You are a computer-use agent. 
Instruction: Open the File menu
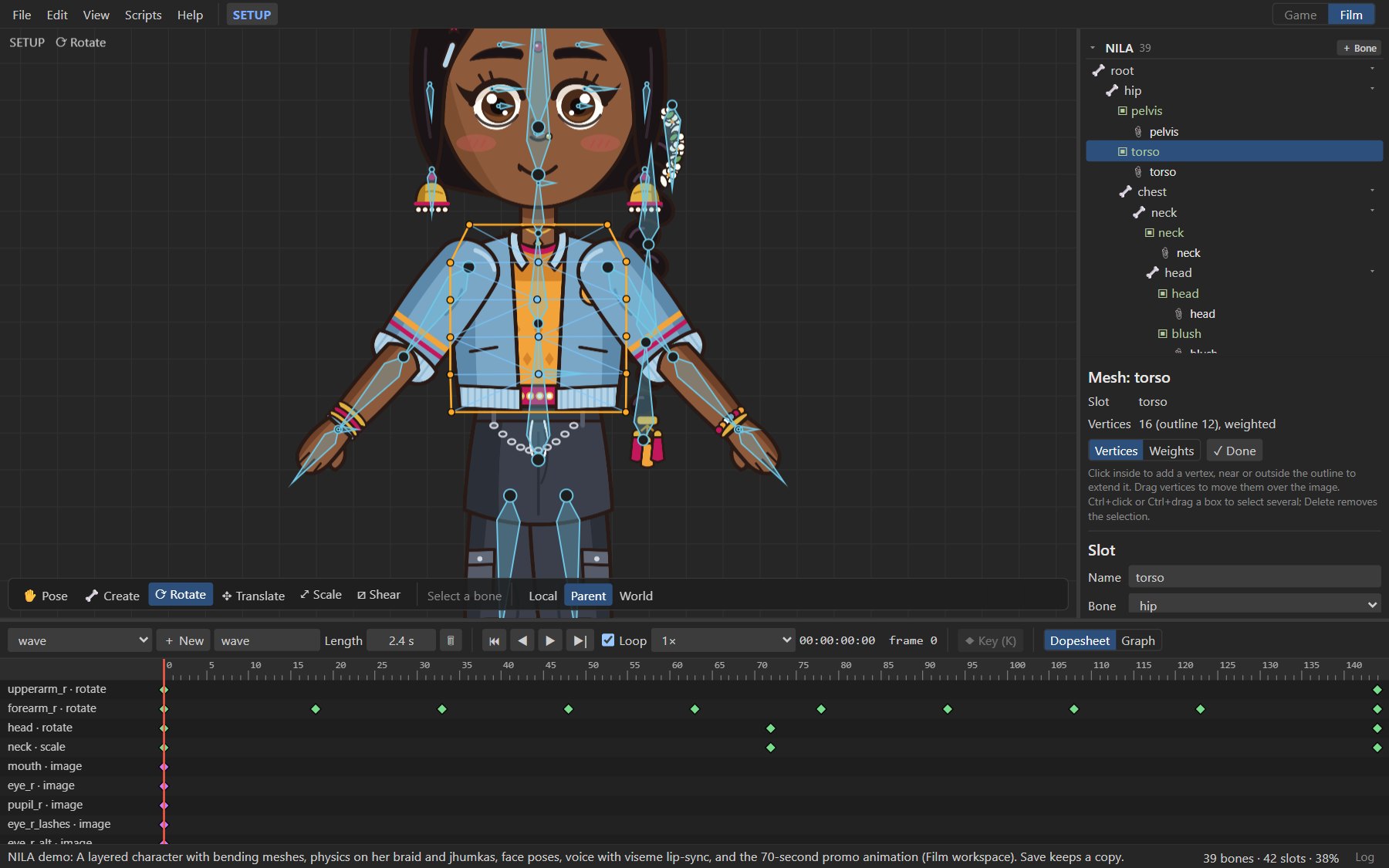(22, 15)
